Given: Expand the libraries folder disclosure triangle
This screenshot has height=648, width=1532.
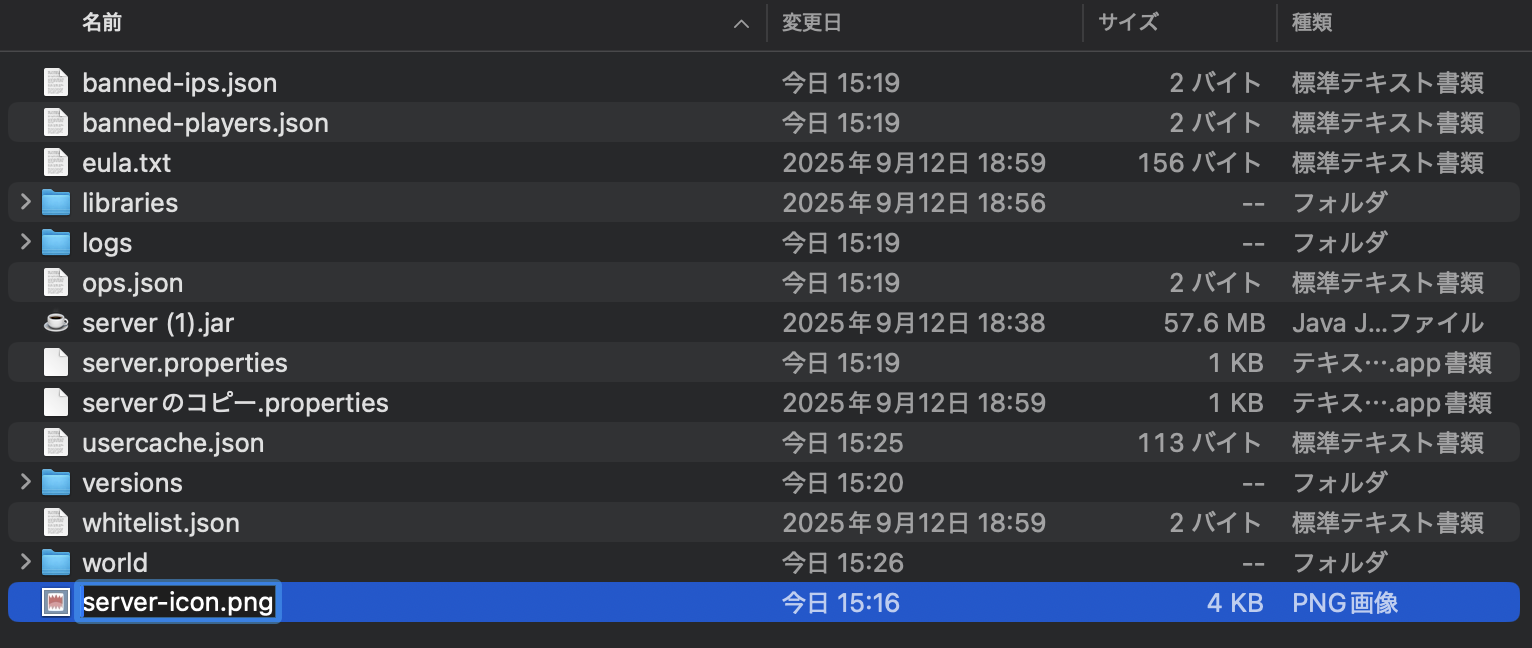Looking at the screenshot, I should [26, 203].
